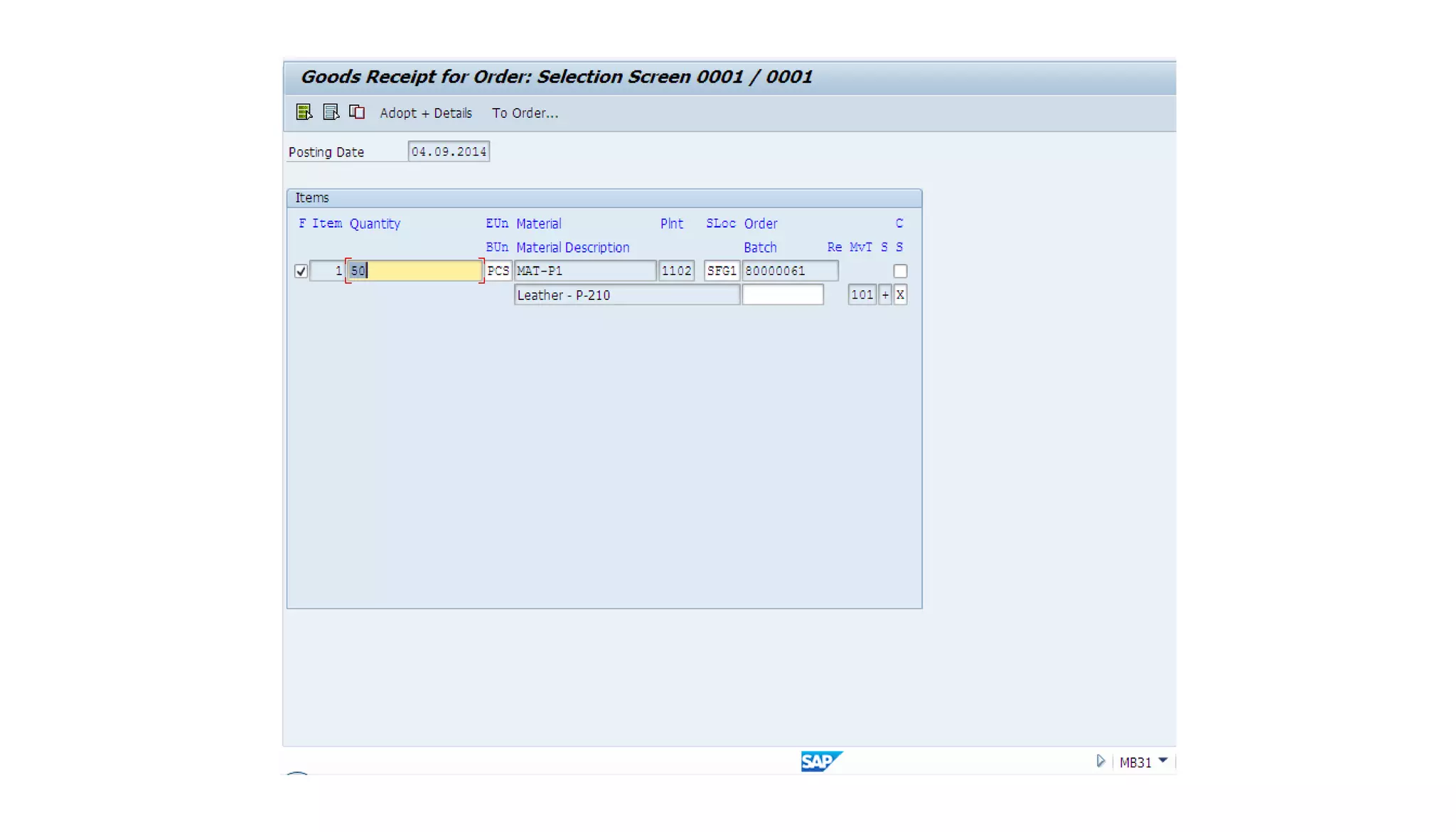
Task: Click the item details list icon
Action: 331,112
